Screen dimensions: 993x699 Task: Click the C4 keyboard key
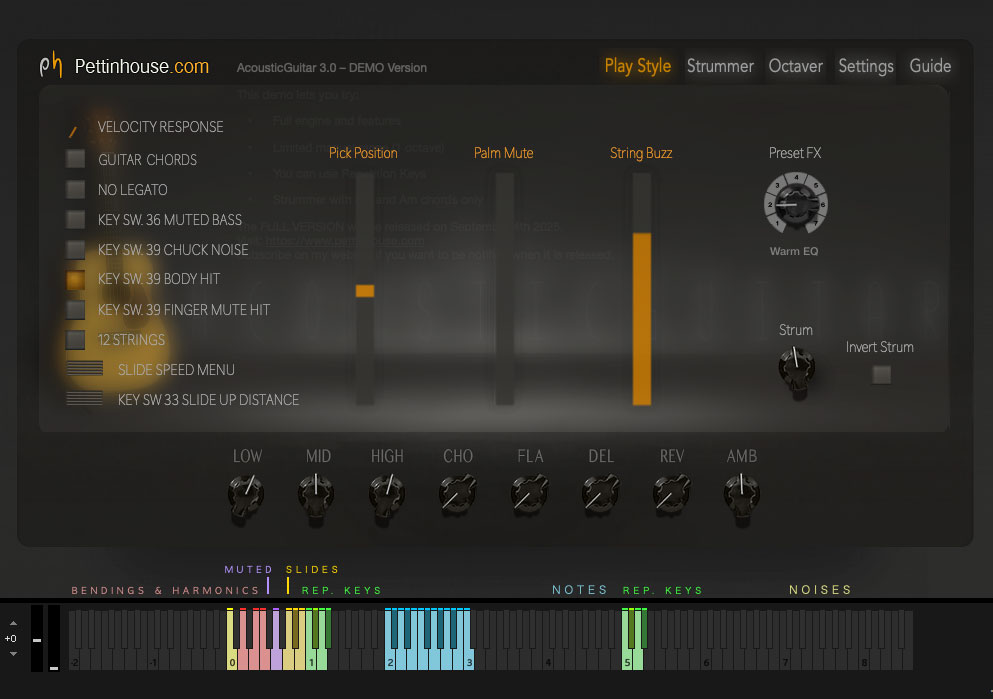548,660
